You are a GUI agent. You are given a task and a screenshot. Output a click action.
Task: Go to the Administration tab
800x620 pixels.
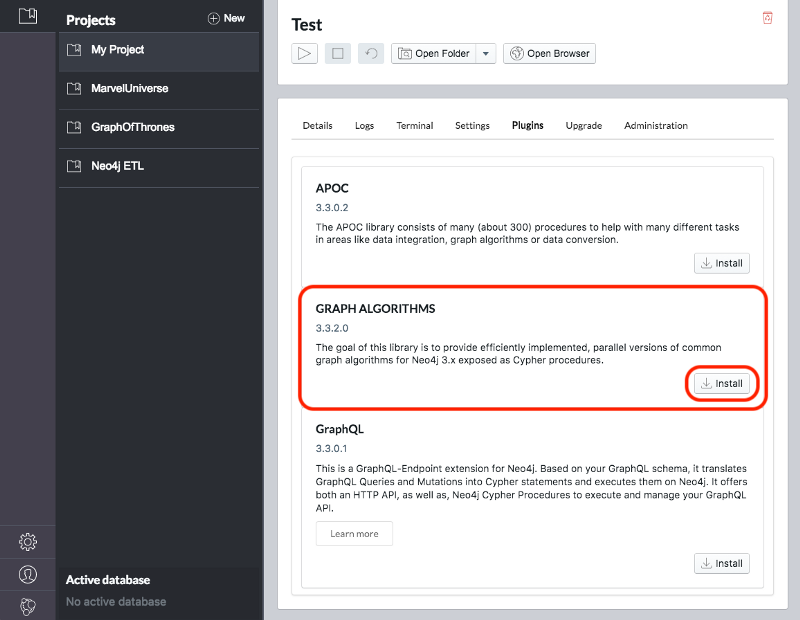click(x=655, y=126)
